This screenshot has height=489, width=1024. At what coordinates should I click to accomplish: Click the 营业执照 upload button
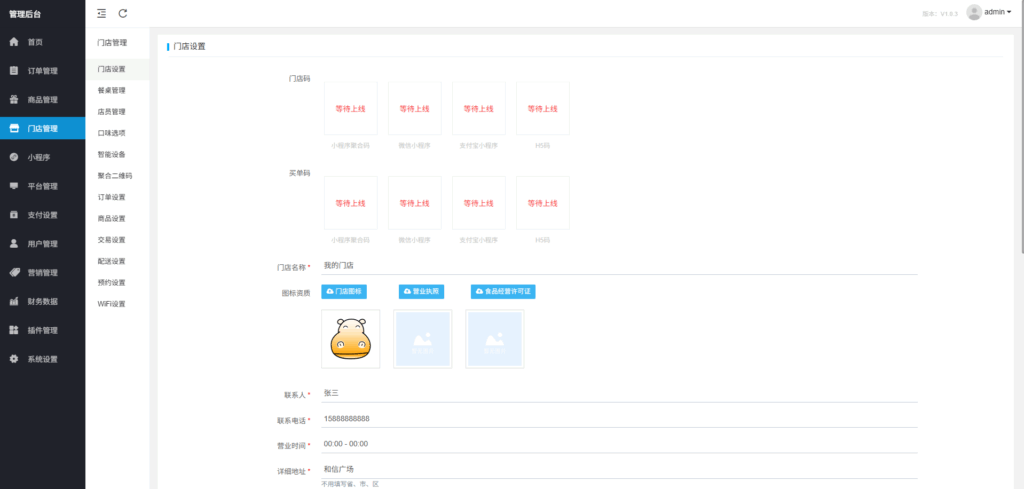click(x=421, y=292)
